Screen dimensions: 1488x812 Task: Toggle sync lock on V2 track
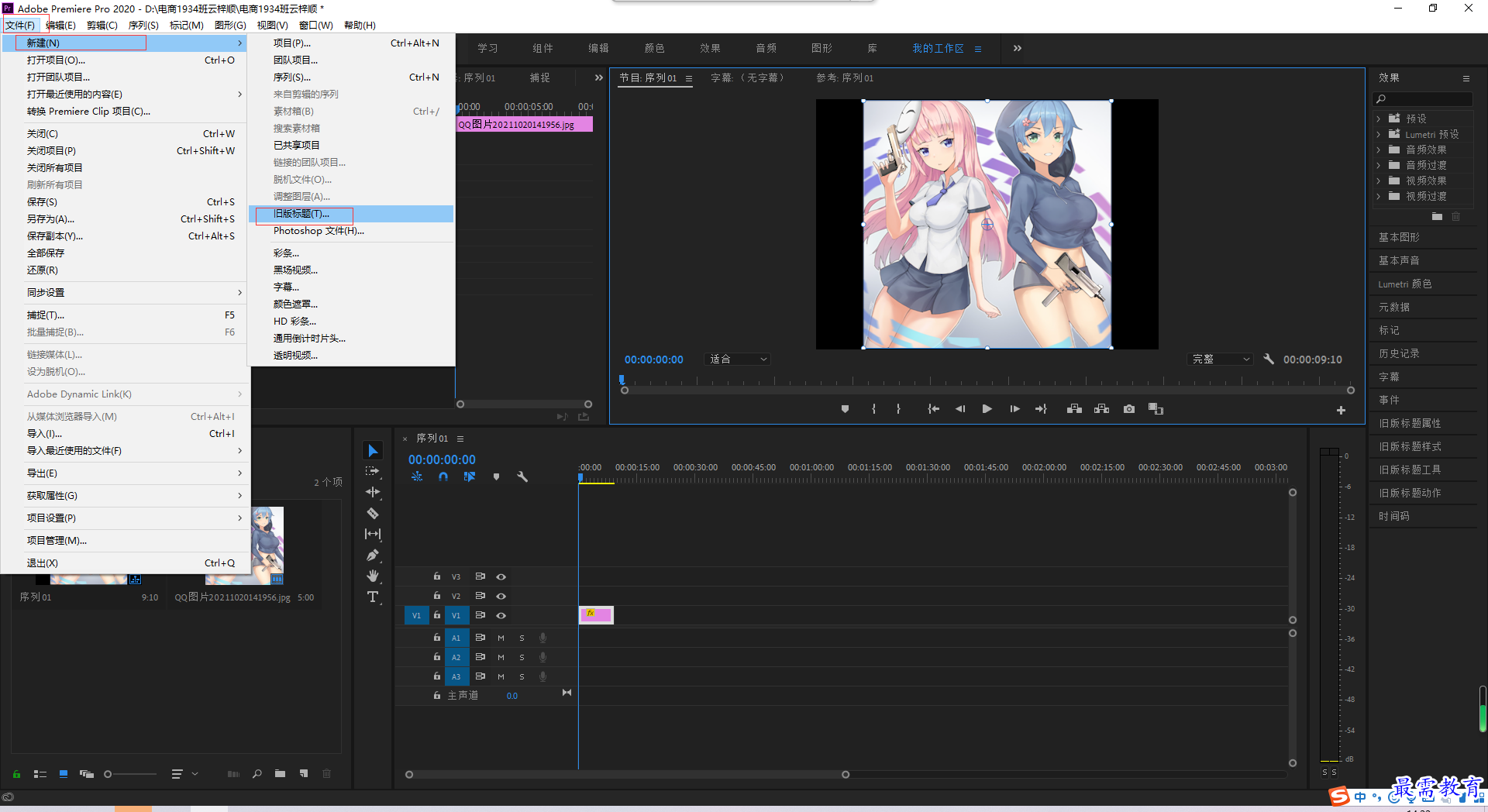coord(480,596)
